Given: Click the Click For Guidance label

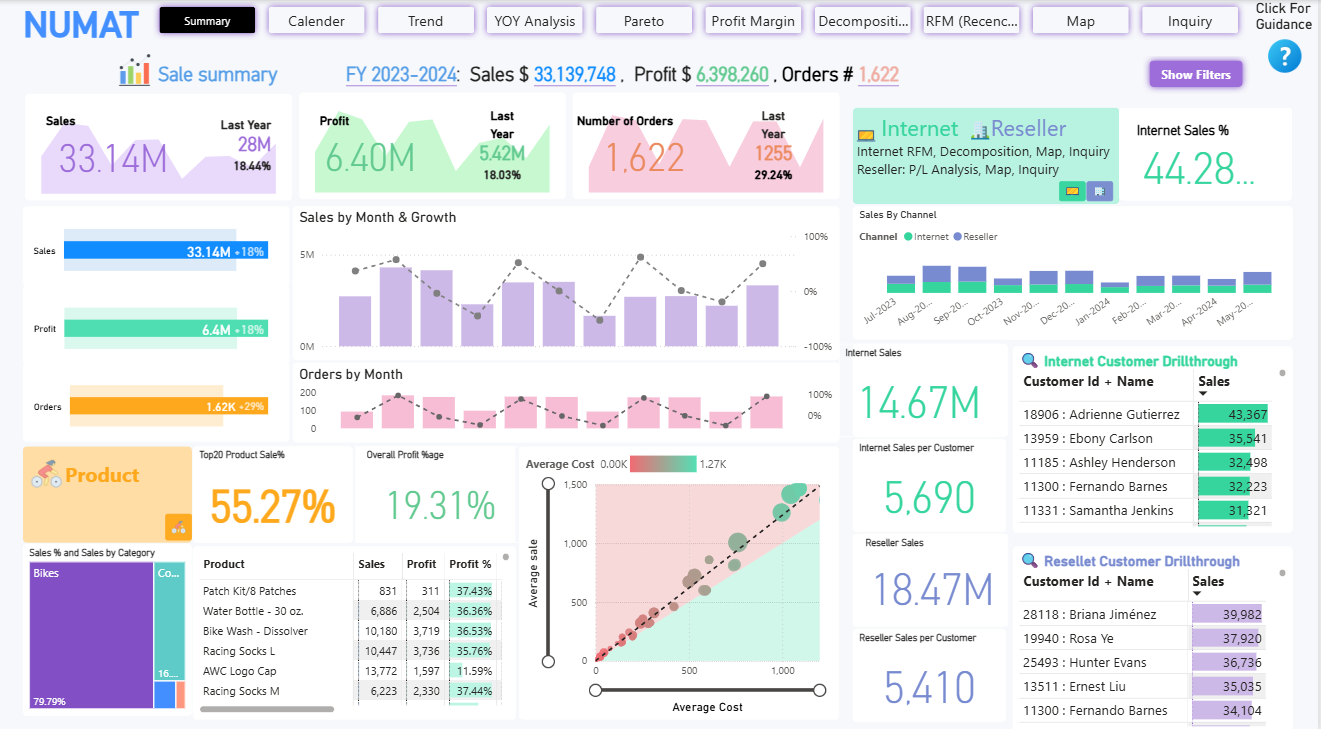Looking at the screenshot, I should (x=1283, y=17).
